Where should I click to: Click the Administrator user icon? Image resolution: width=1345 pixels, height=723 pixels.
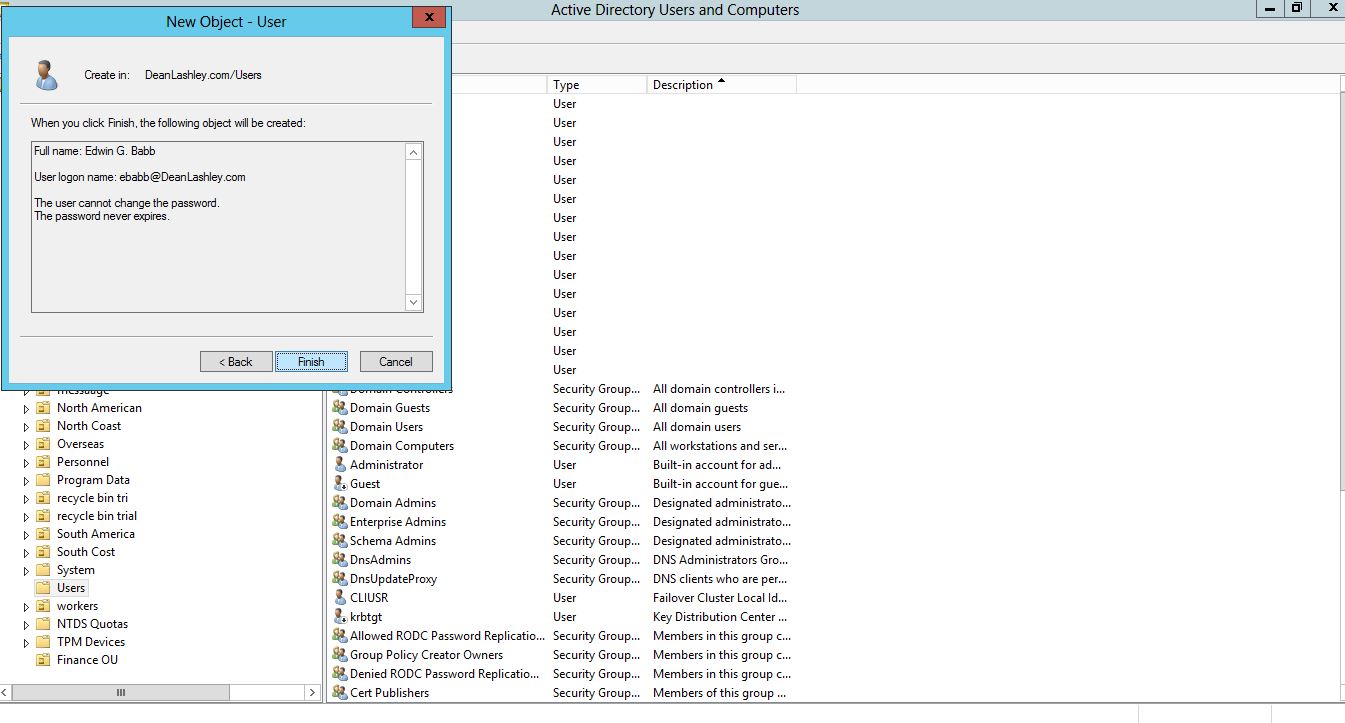[x=340, y=465]
